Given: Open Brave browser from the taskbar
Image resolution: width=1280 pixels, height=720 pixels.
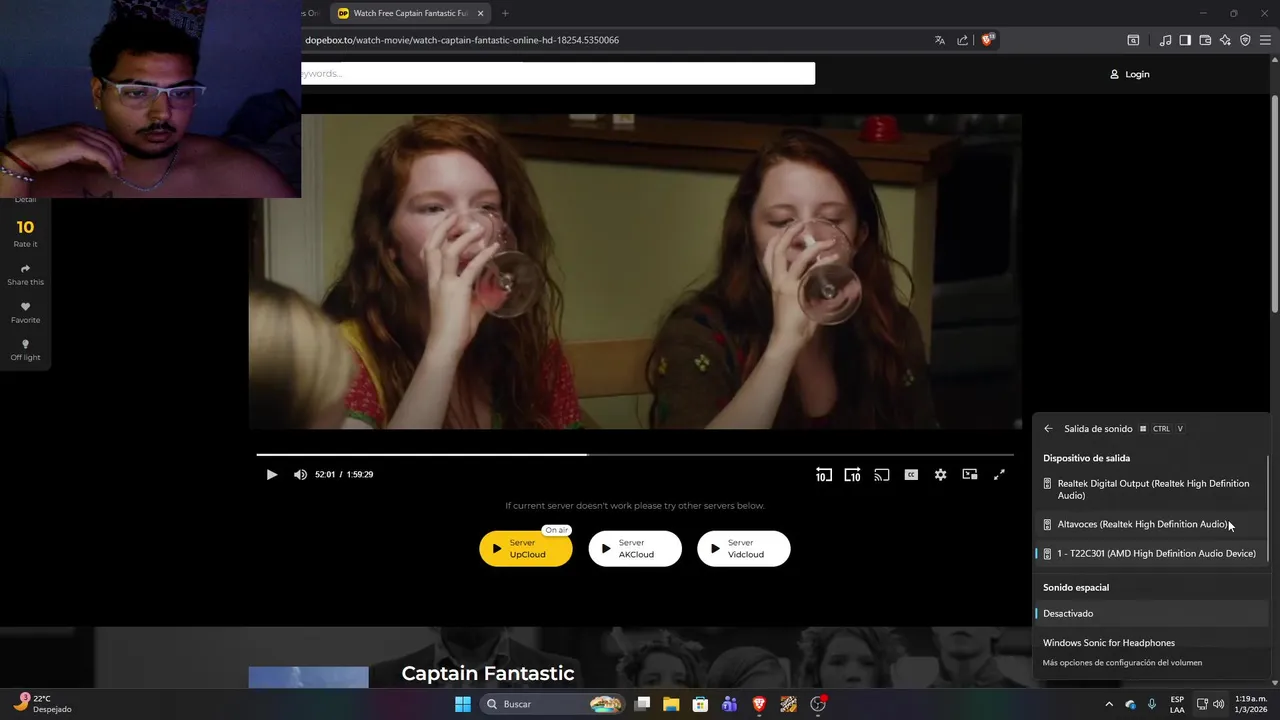Looking at the screenshot, I should click(759, 704).
